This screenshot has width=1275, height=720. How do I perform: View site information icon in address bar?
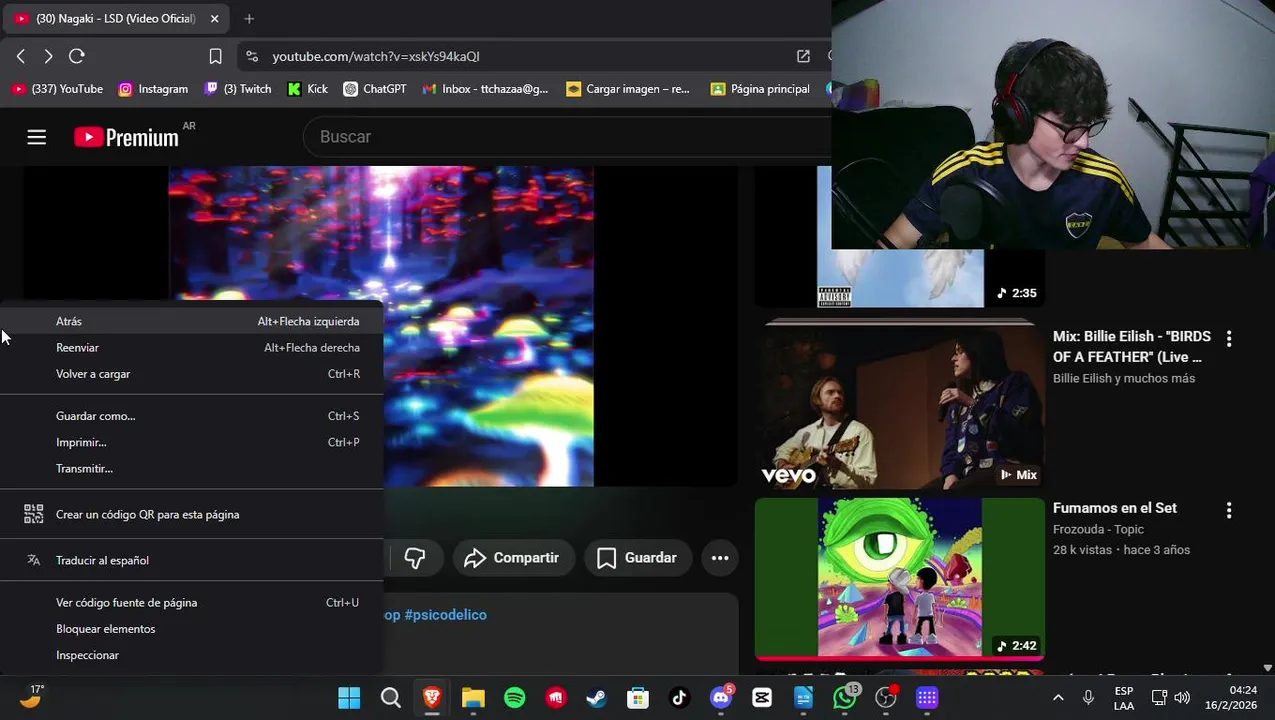[x=251, y=56]
